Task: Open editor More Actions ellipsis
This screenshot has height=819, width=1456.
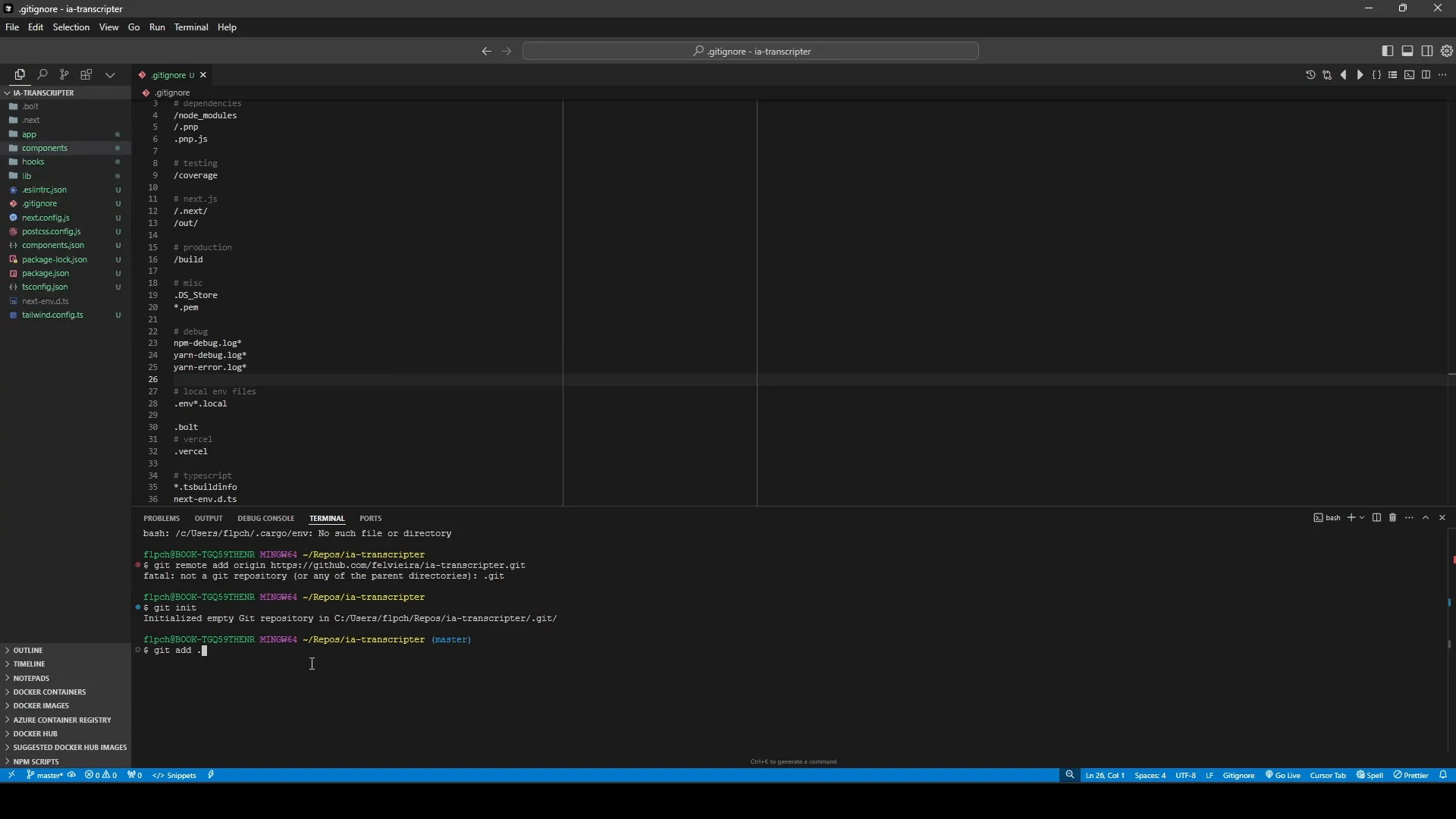Action: point(1443,75)
